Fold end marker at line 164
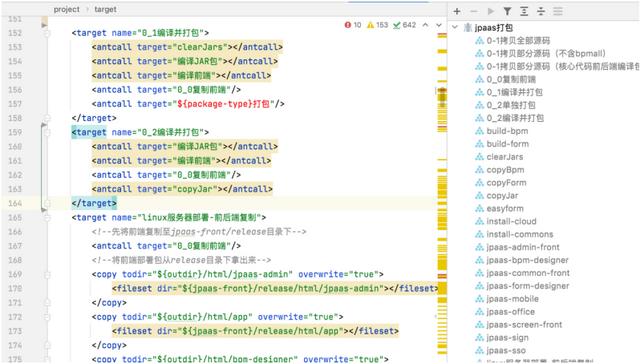The image size is (640, 364). 47,204
